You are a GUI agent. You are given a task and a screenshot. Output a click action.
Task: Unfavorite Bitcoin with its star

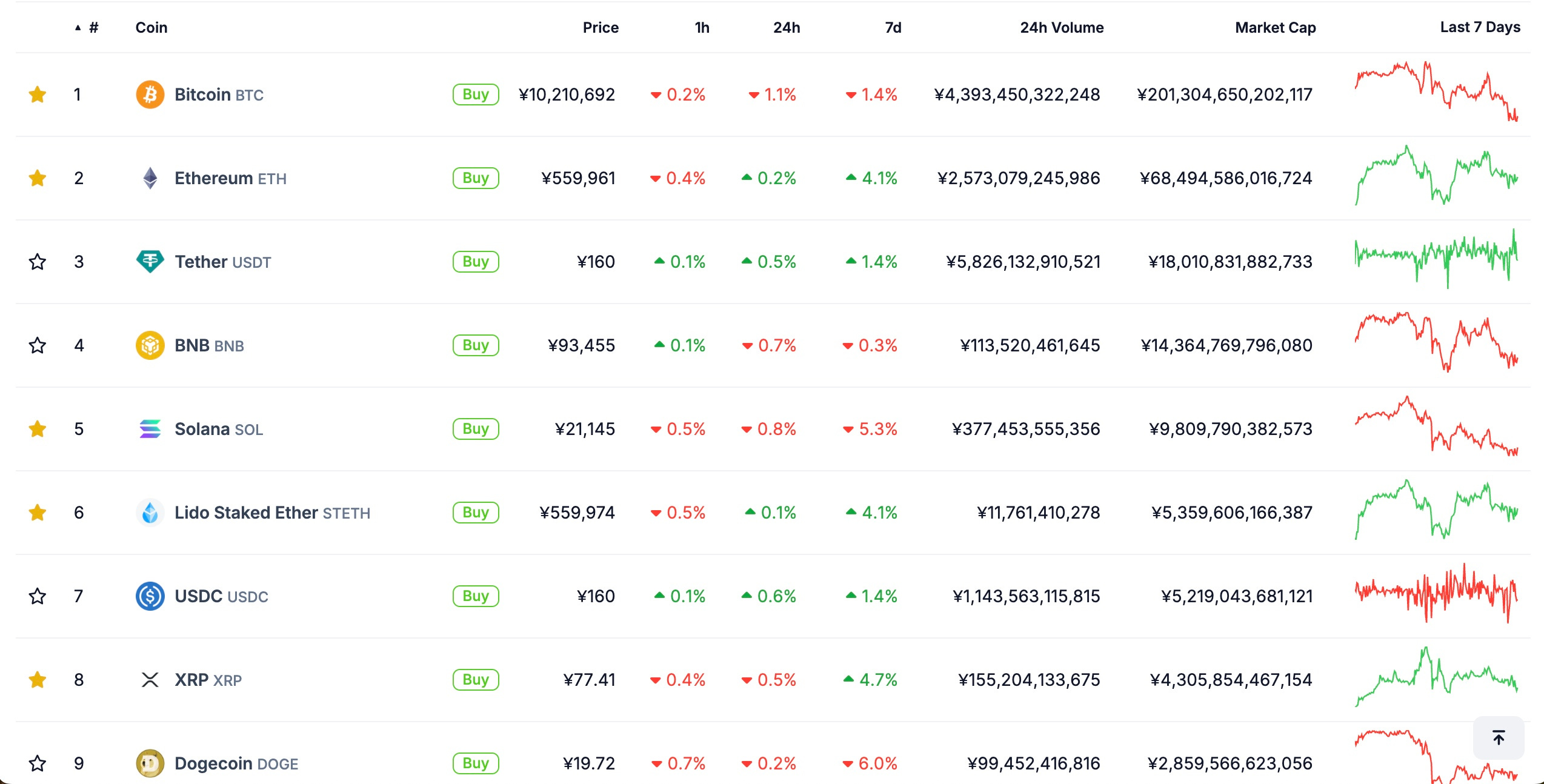point(38,95)
